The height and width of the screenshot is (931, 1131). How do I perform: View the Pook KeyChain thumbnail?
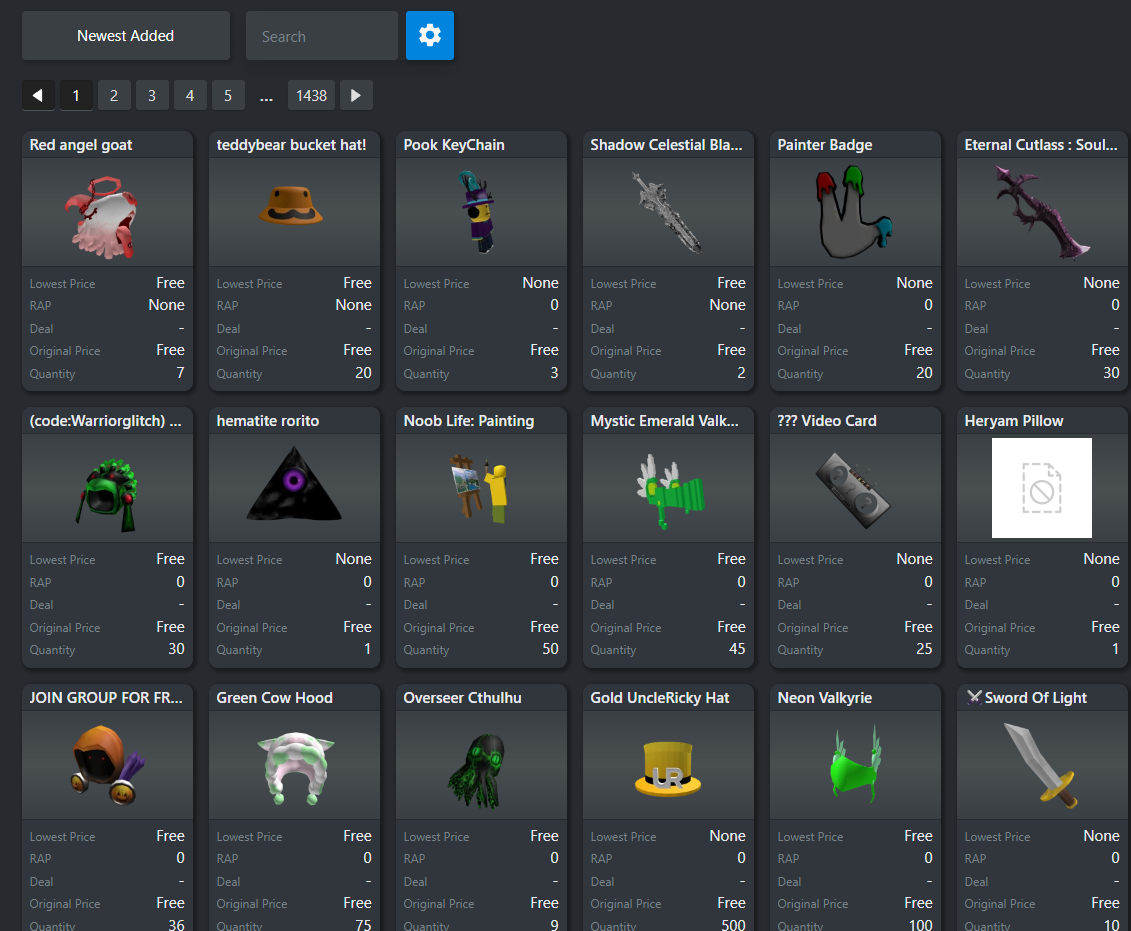(481, 211)
